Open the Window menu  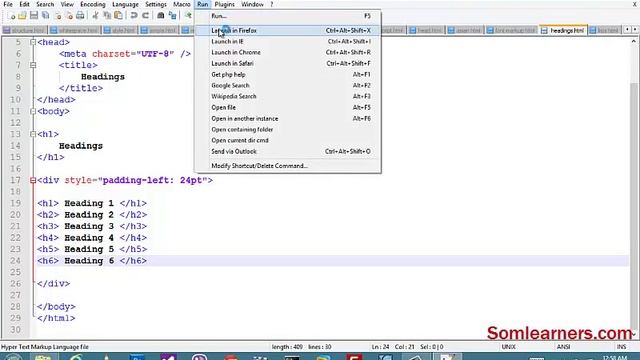coord(252,4)
